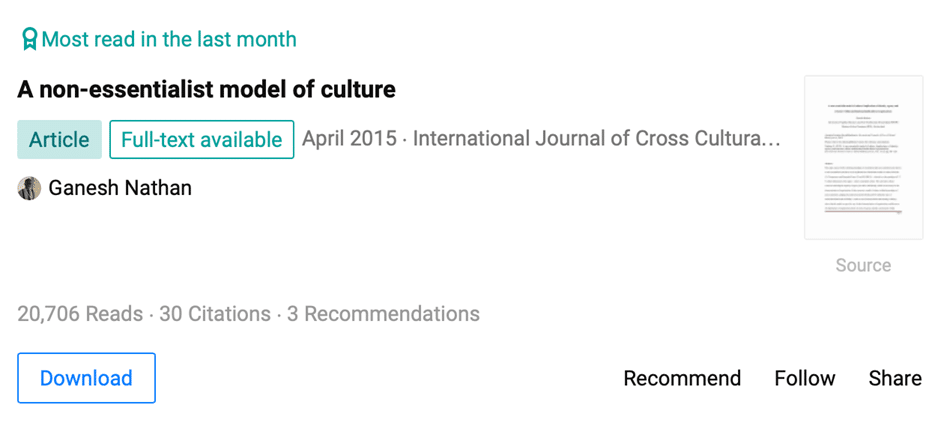
Task: Open the article titled A non-essentialist model of culture
Action: [206, 90]
